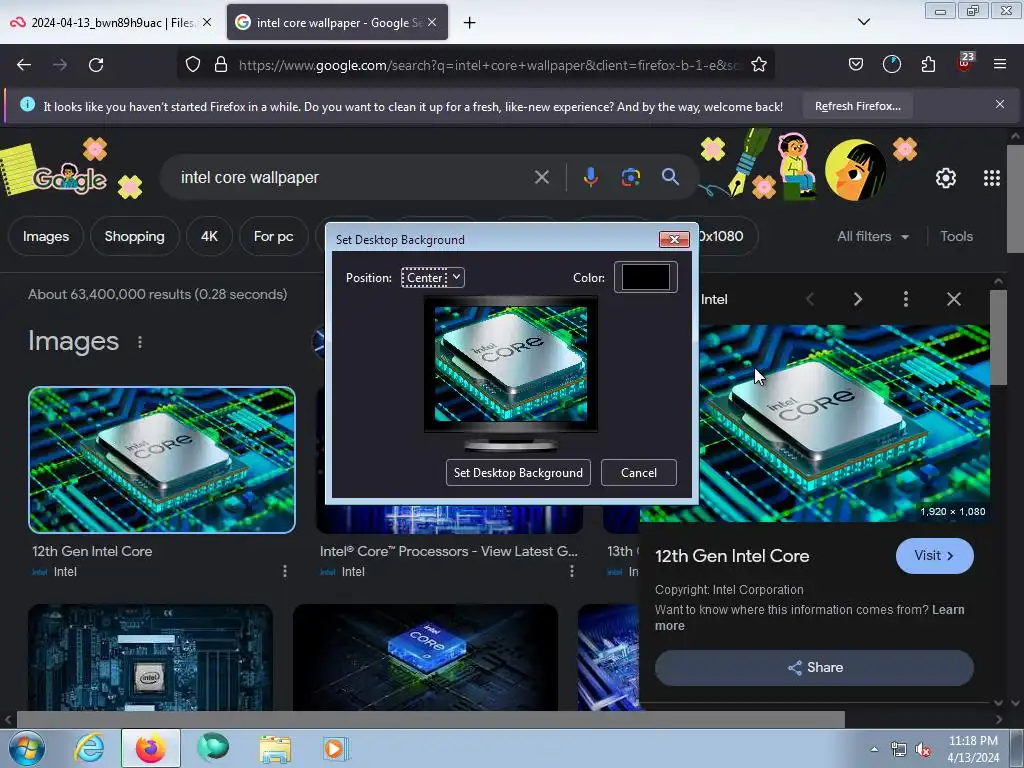Click the horizontal page scrollbar
Screen dimensions: 1024x768
[x=430, y=720]
